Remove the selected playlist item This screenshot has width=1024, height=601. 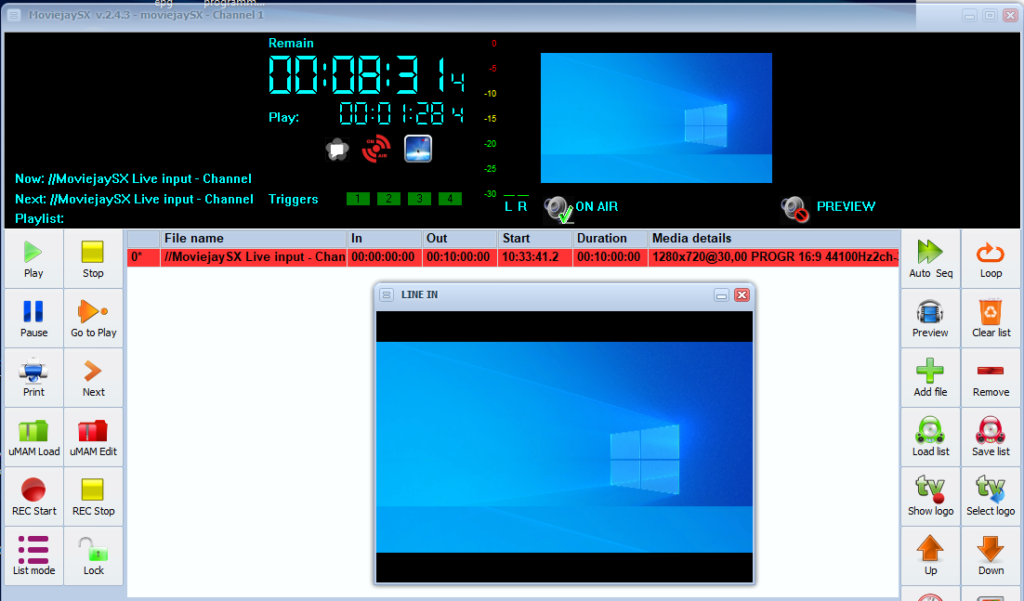point(991,378)
